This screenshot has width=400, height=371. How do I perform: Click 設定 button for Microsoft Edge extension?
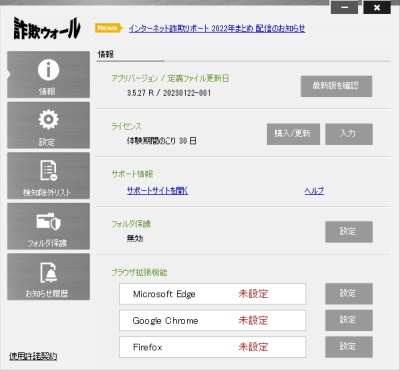[x=349, y=294]
